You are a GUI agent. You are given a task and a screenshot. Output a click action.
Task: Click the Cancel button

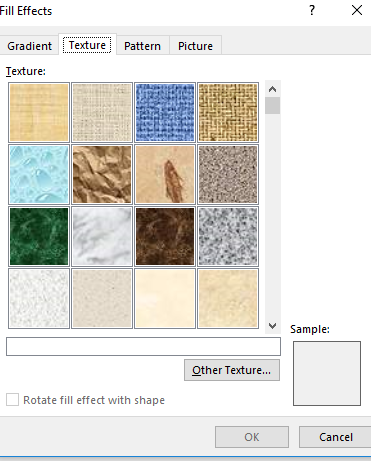[x=335, y=437]
